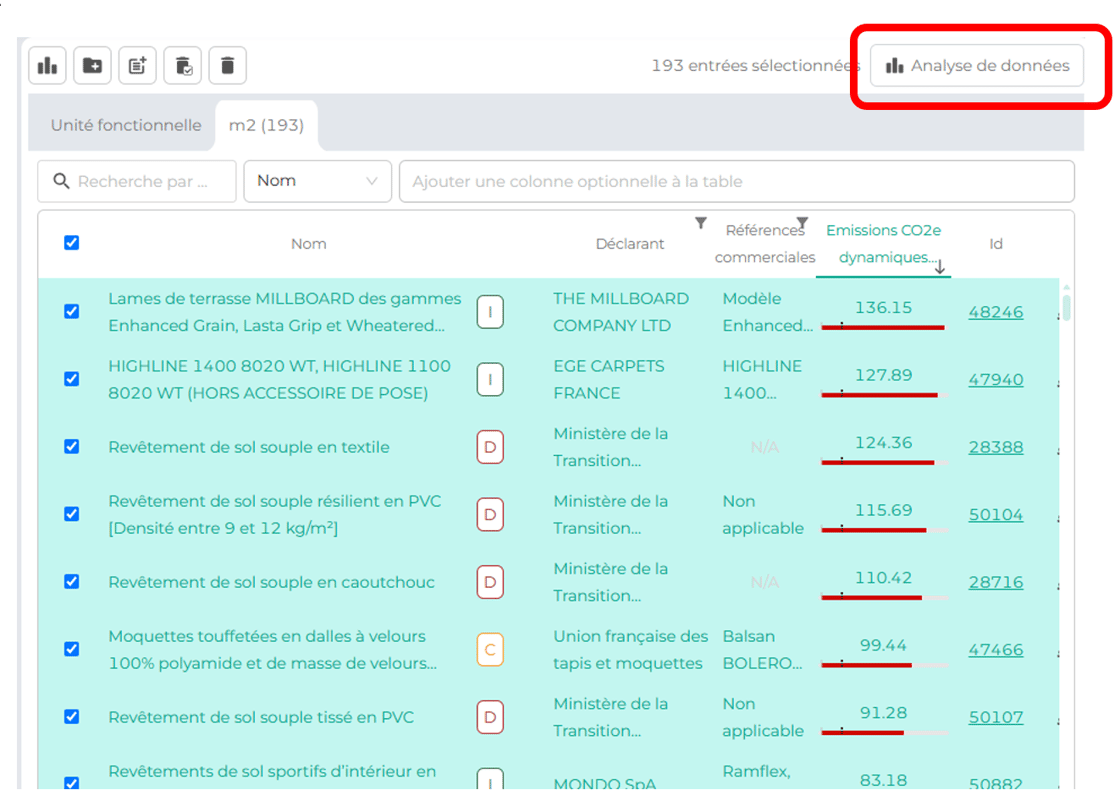This screenshot has width=1120, height=790.
Task: Open Id link 28716
Action: [x=996, y=582]
